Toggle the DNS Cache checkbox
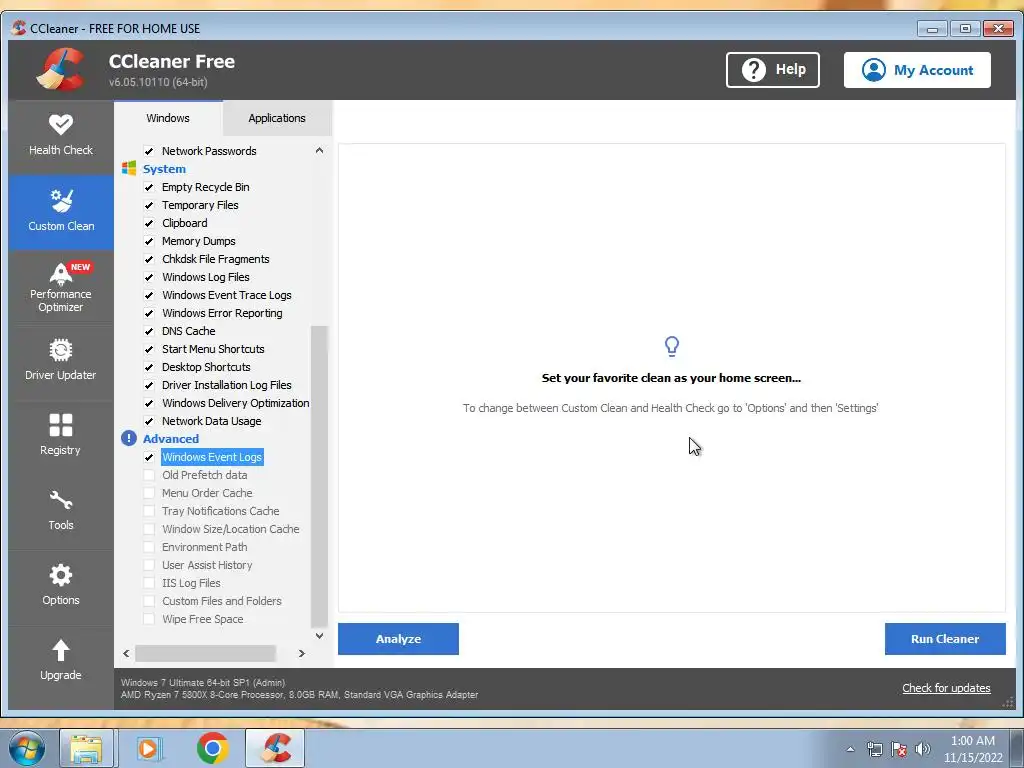 point(149,331)
